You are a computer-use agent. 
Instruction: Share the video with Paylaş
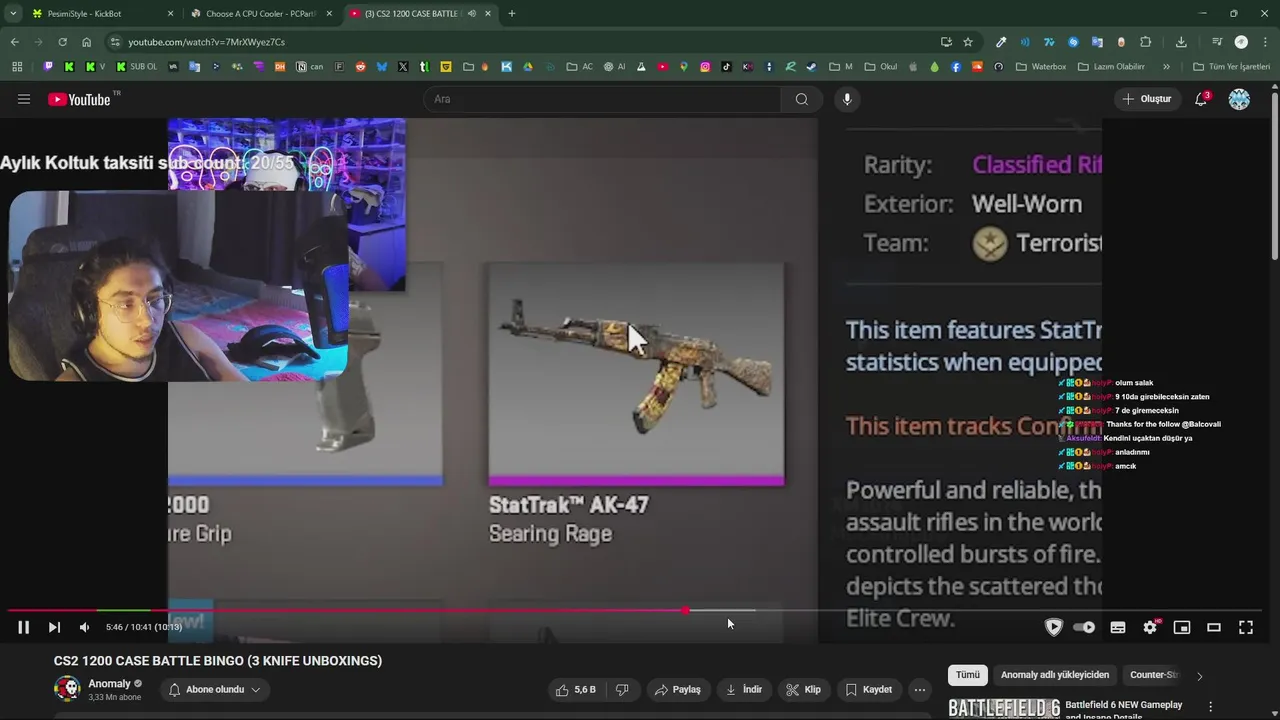pos(677,689)
